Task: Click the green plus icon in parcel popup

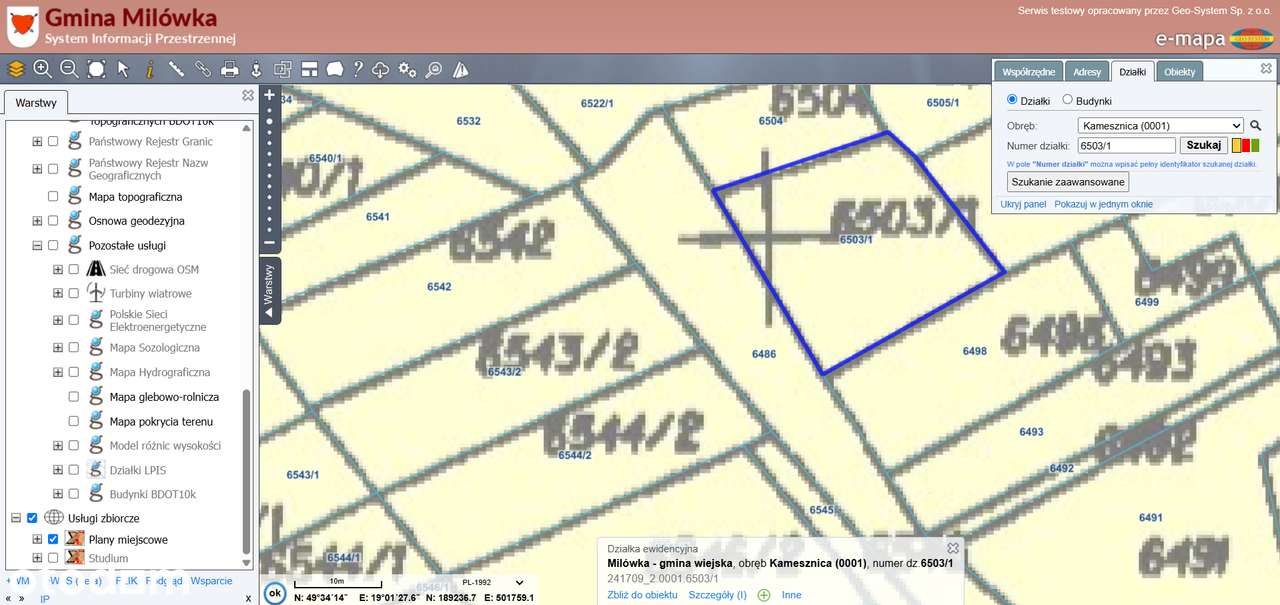Action: point(764,595)
